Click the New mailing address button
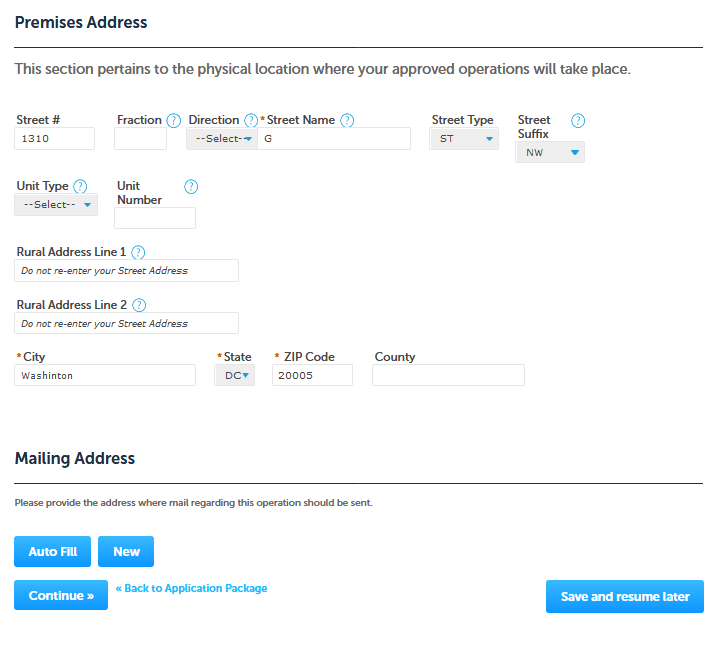718x646 pixels. 126,552
